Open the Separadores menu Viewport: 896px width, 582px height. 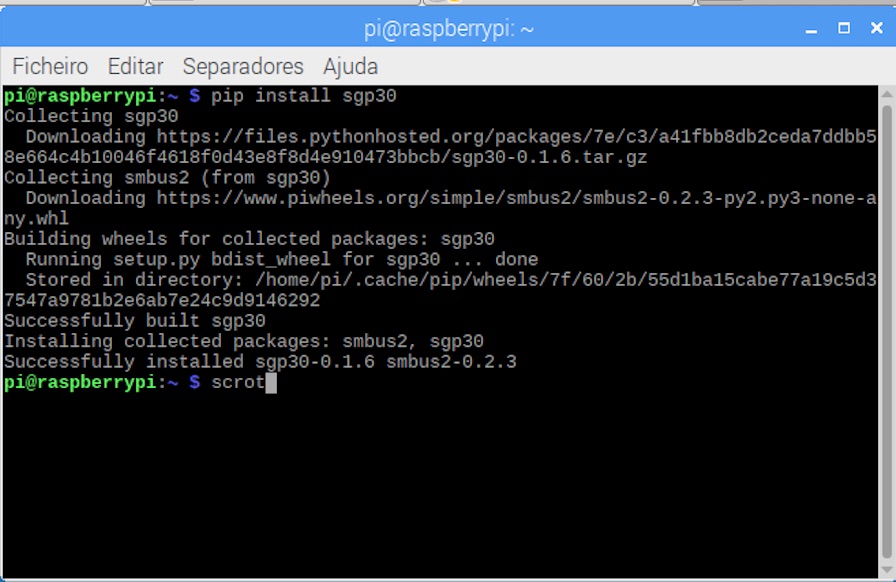(243, 66)
